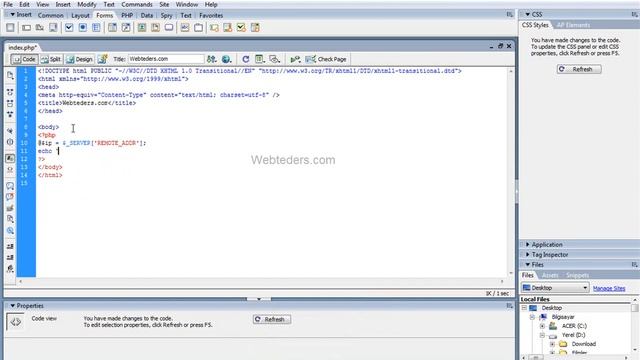The image size is (640, 360).
Task: Insert an Image Field form element
Action: 142,28
